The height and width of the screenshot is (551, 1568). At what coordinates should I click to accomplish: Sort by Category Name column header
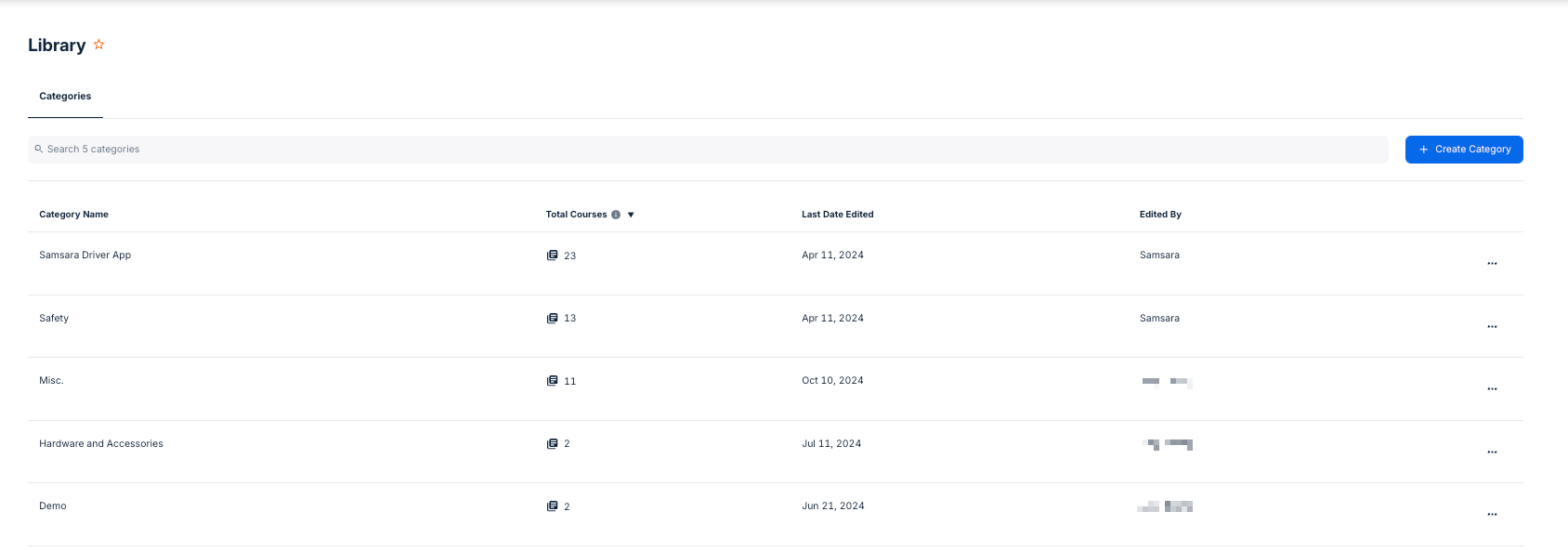(x=73, y=215)
